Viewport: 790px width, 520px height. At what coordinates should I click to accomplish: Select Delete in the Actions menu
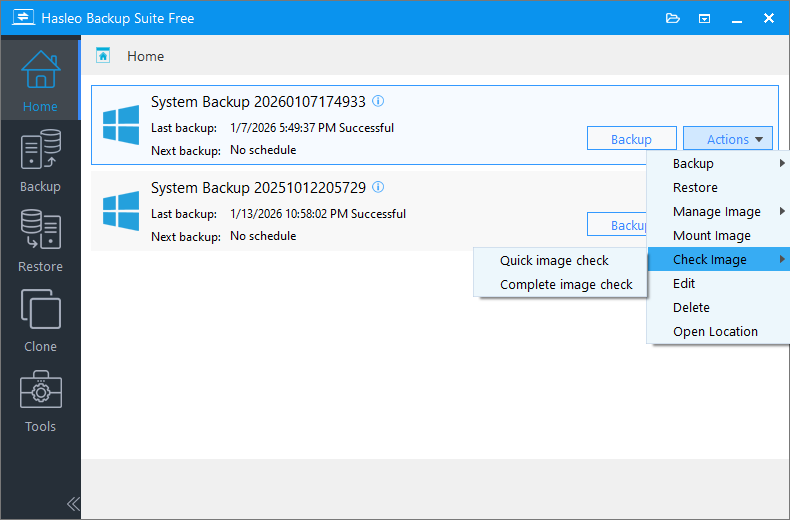coord(718,307)
